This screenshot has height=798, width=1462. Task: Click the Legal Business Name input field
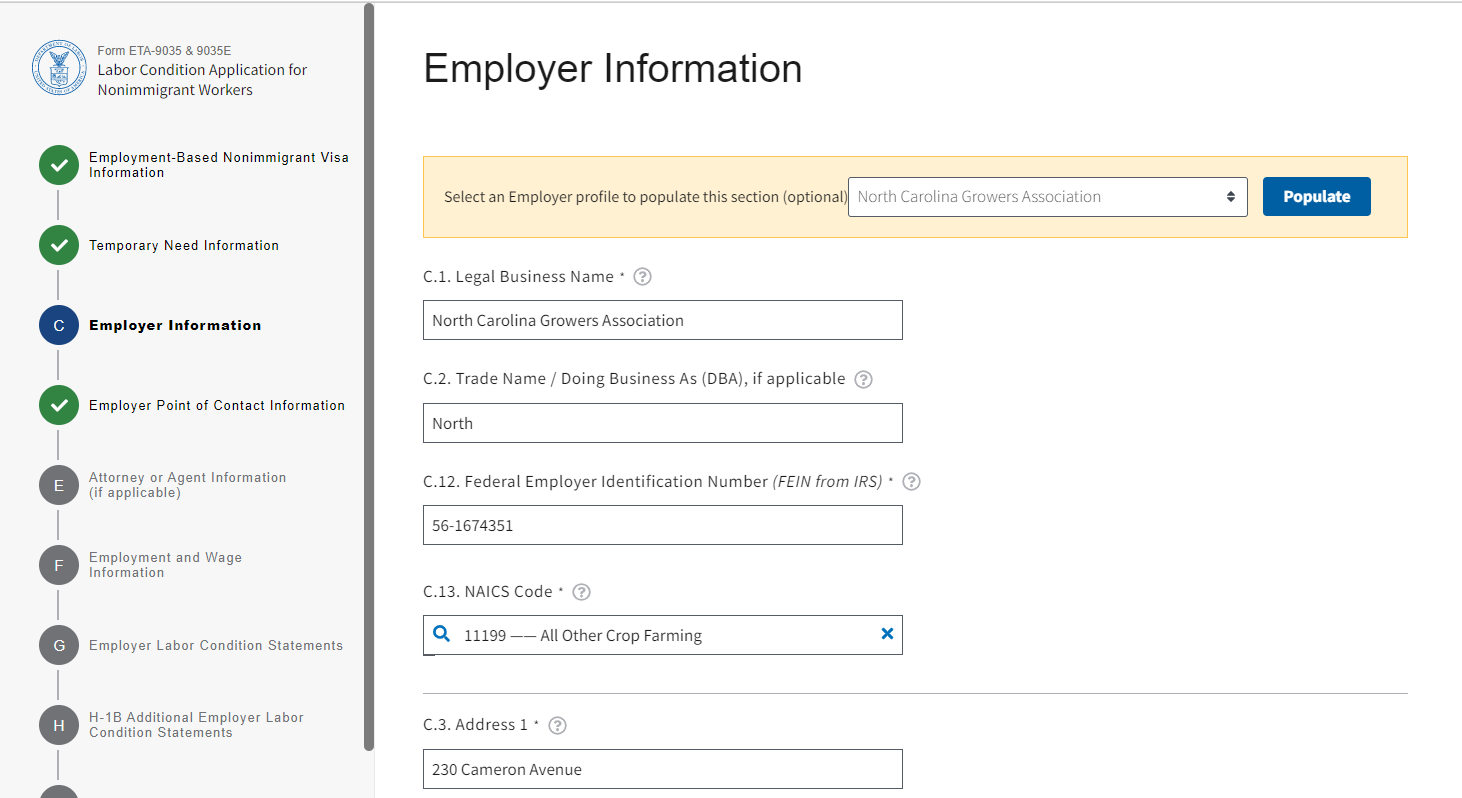pos(662,321)
